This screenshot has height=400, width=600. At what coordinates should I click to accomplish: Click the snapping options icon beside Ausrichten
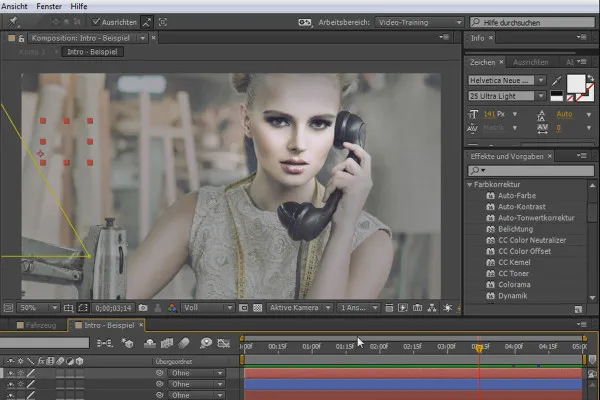point(146,21)
